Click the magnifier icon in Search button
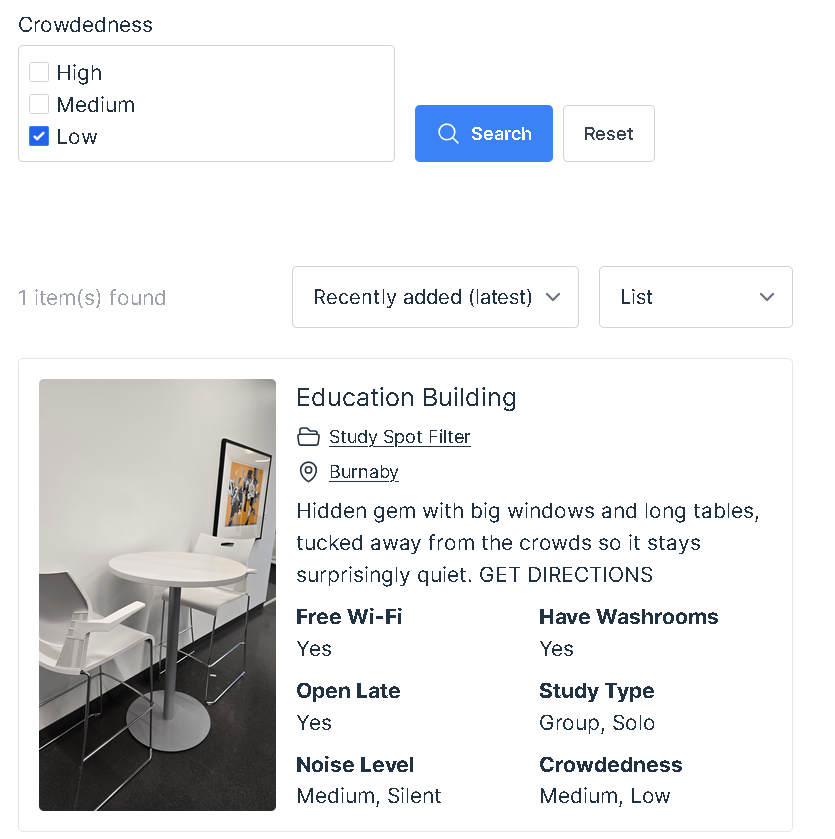 point(449,134)
